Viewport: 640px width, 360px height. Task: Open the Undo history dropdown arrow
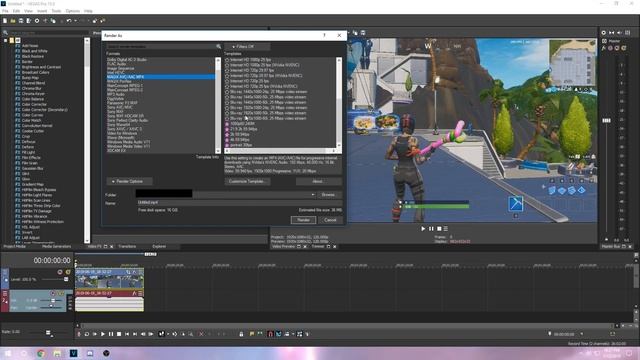click(x=75, y=20)
